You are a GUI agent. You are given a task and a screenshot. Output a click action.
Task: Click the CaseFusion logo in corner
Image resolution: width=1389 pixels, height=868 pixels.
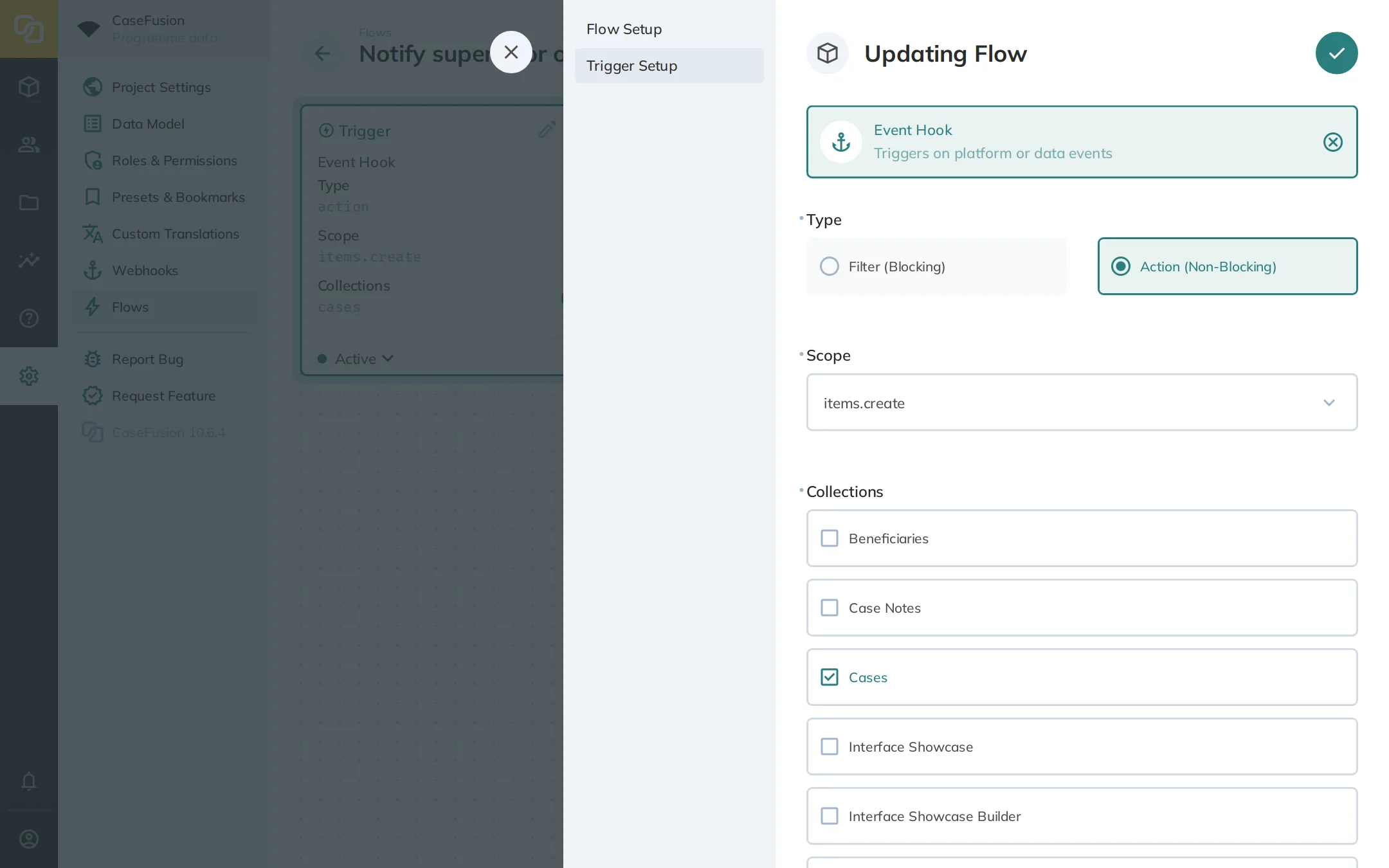tap(29, 29)
